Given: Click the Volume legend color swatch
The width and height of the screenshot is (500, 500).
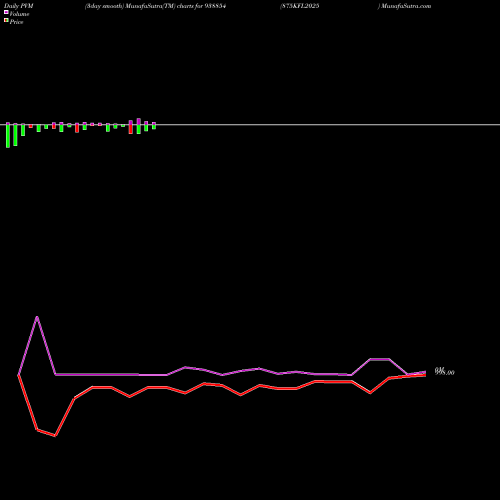Looking at the screenshot, I should coord(6,12).
